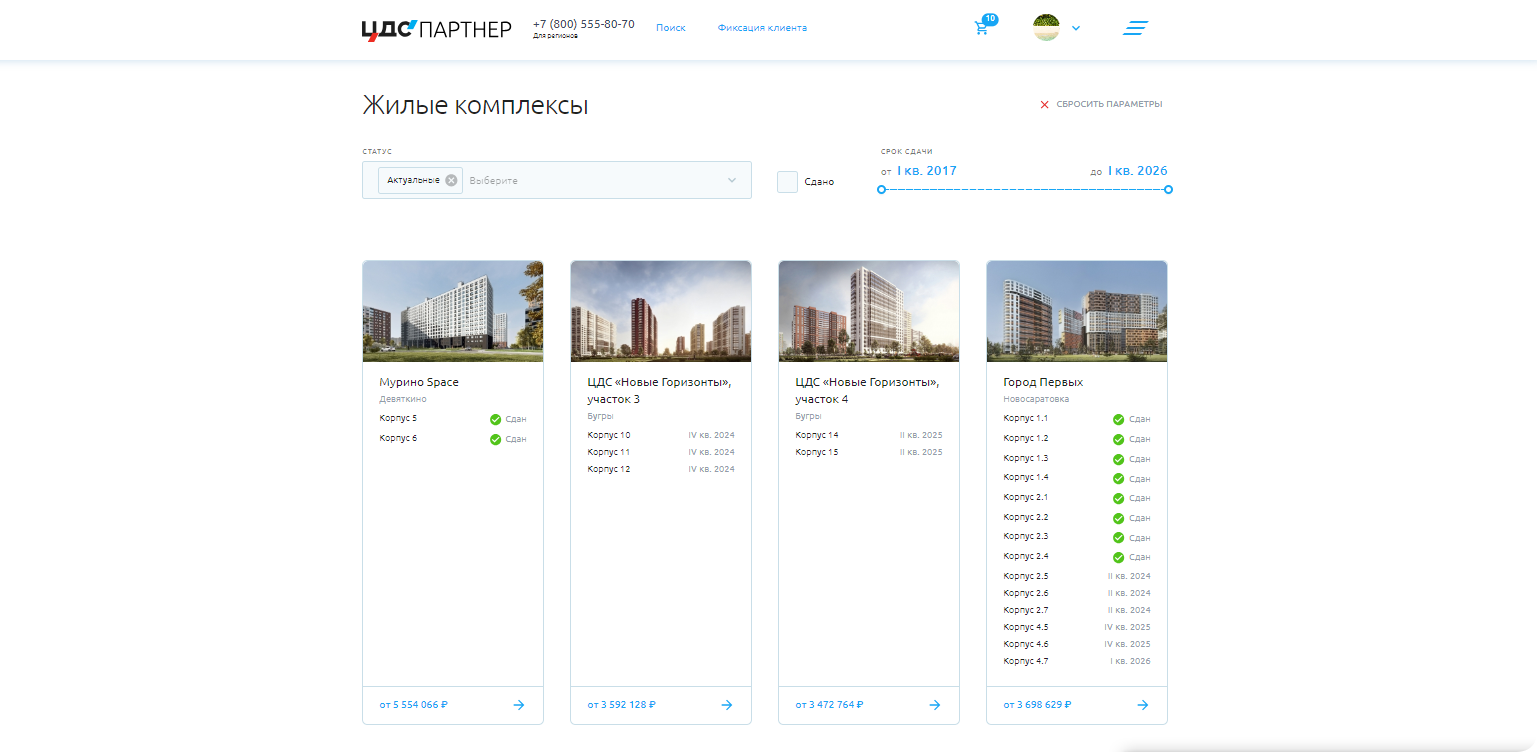Click the green check for Корпус 2.2
Image resolution: width=1537 pixels, height=752 pixels.
point(1119,518)
